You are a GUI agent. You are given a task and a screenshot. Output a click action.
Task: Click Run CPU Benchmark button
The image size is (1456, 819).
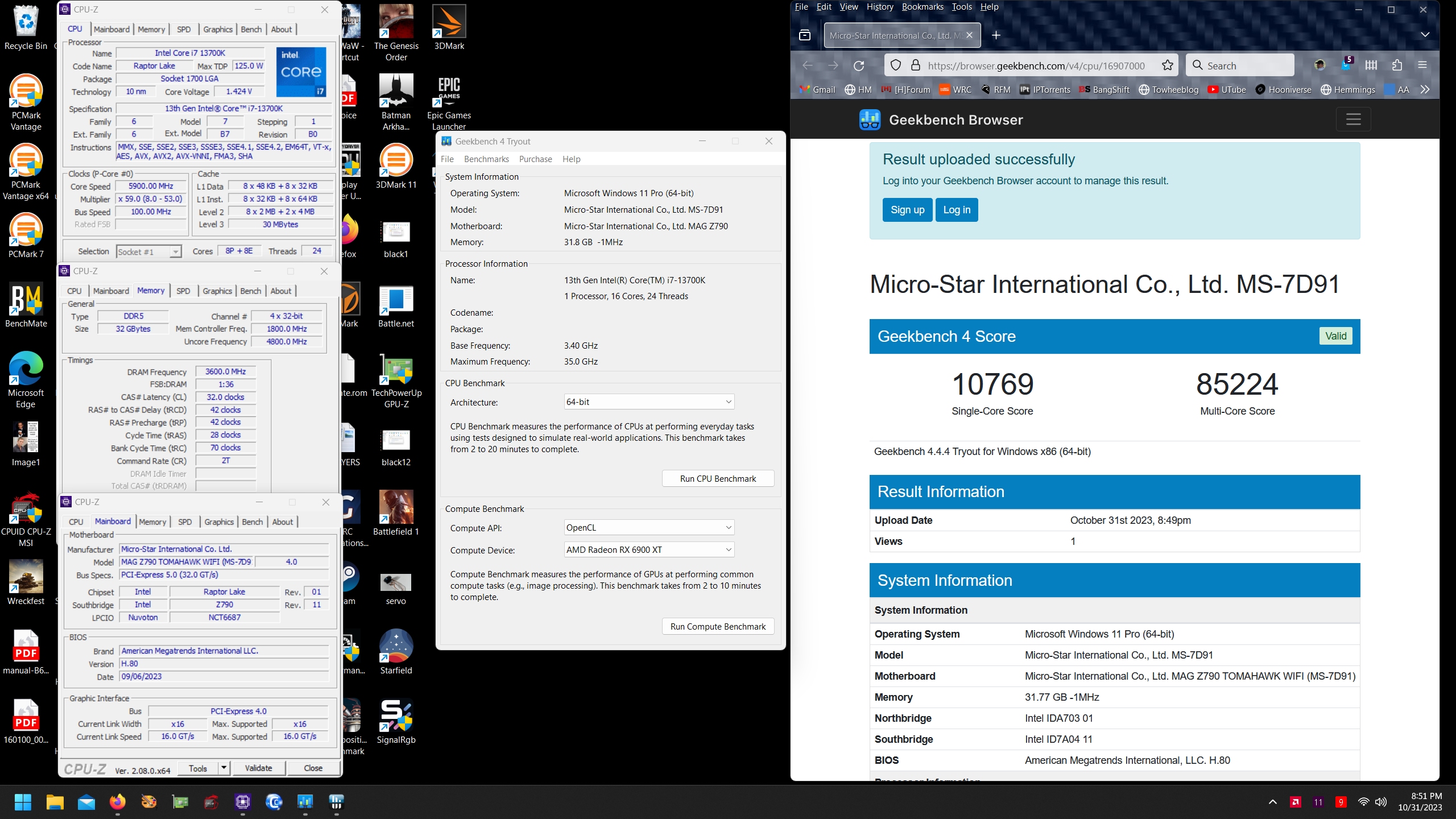[718, 479]
